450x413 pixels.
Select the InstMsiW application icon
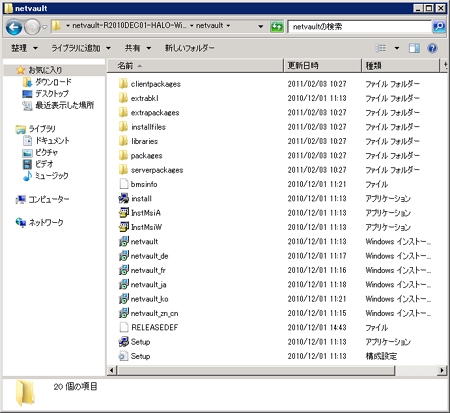coord(124,227)
